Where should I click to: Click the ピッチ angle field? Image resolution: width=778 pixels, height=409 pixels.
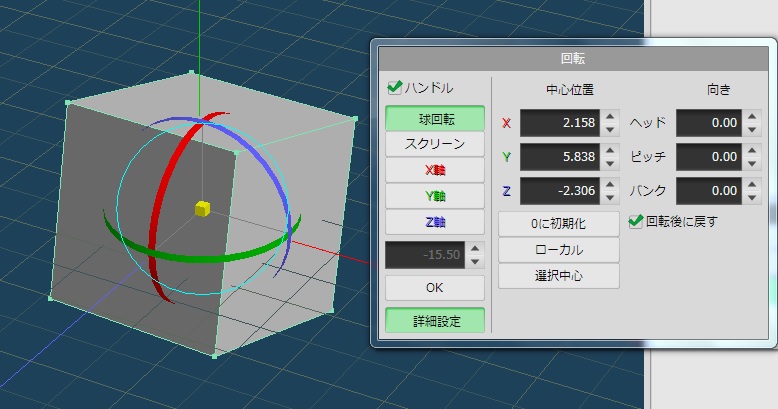pos(709,157)
